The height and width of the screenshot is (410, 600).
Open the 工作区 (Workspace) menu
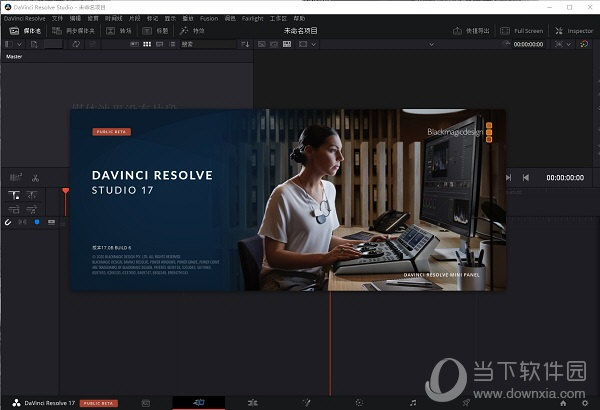click(278, 18)
